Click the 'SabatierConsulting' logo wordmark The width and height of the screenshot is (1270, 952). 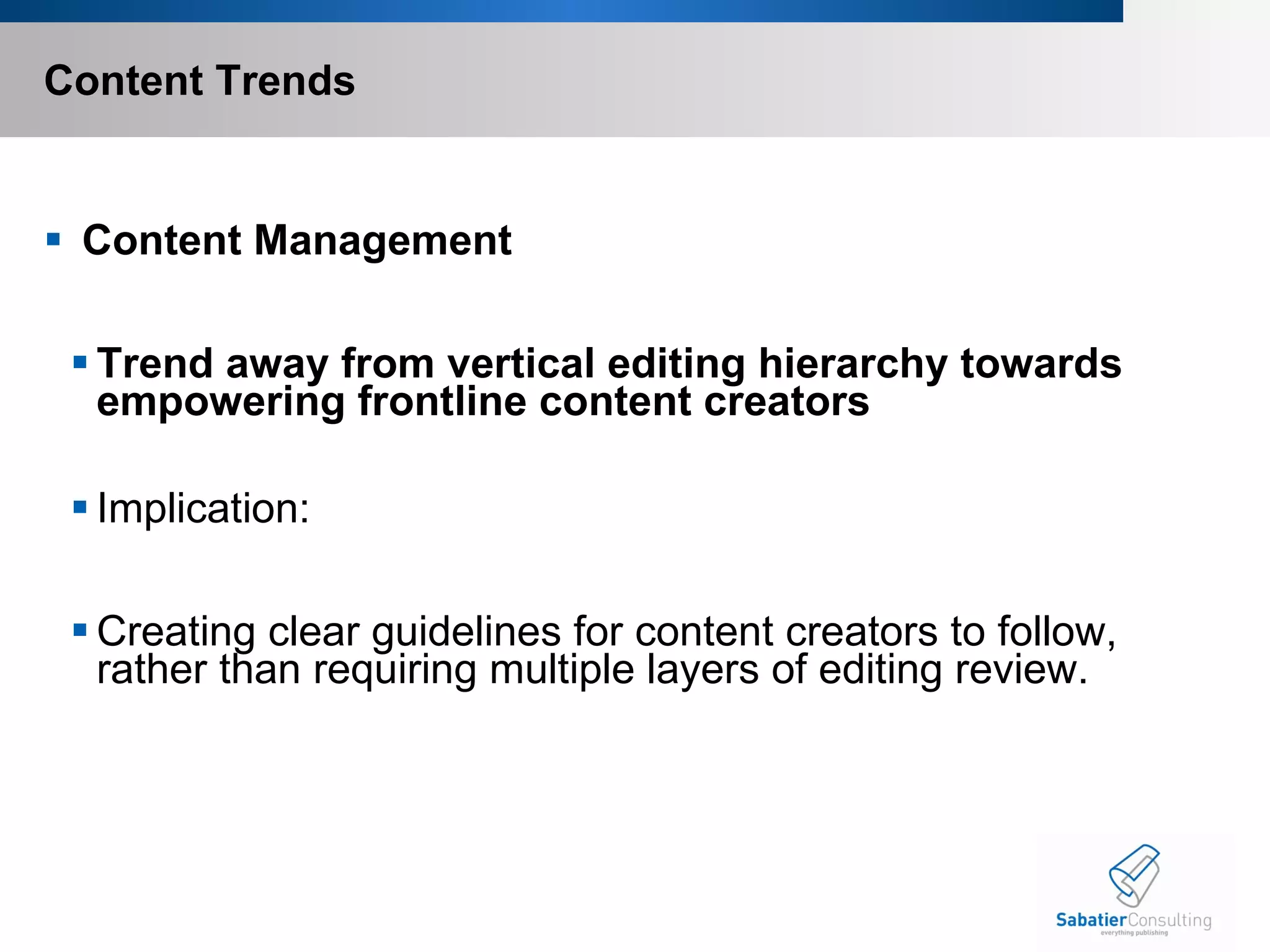(x=1134, y=920)
